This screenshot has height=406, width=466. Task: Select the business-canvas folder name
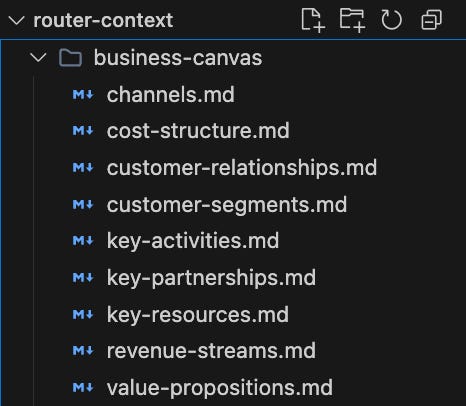pos(178,58)
